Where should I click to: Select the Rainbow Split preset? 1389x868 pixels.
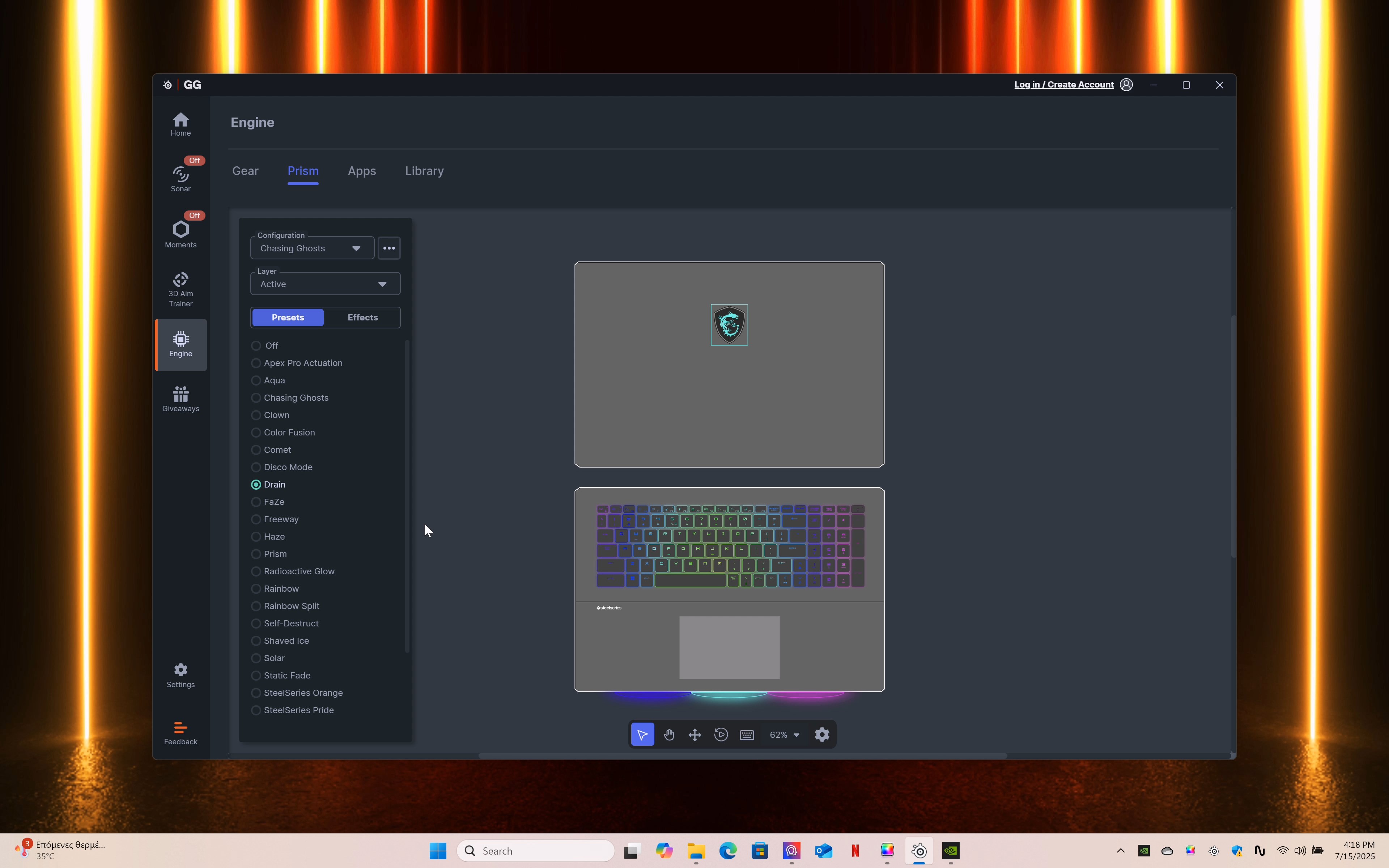256,606
